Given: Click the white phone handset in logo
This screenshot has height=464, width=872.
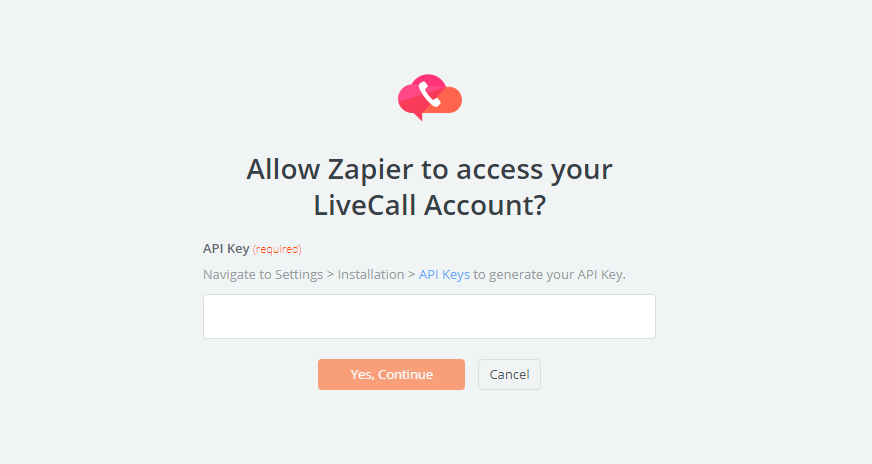Looking at the screenshot, I should tap(429, 94).
